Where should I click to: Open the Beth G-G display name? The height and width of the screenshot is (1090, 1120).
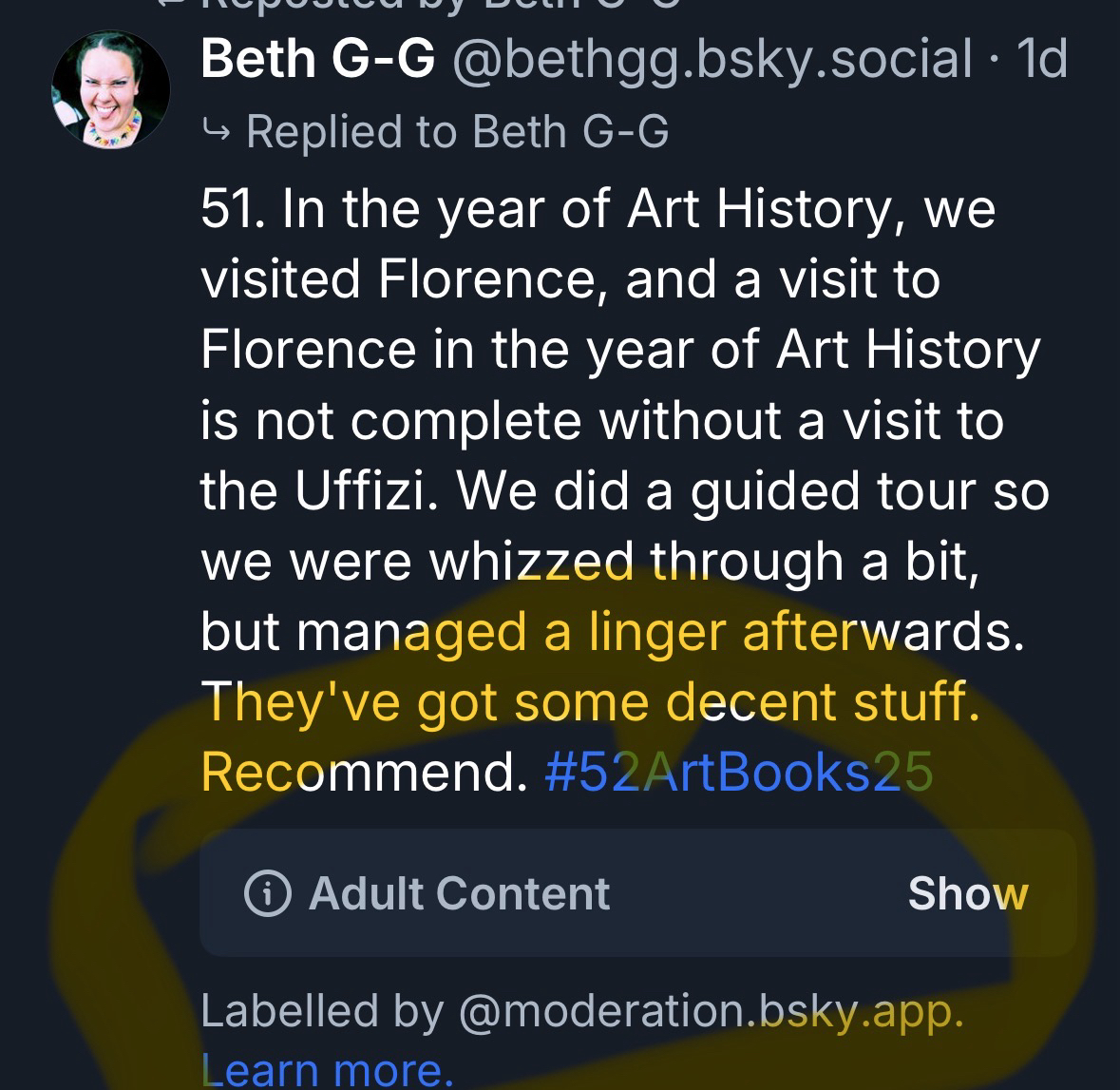pyautogui.click(x=318, y=59)
